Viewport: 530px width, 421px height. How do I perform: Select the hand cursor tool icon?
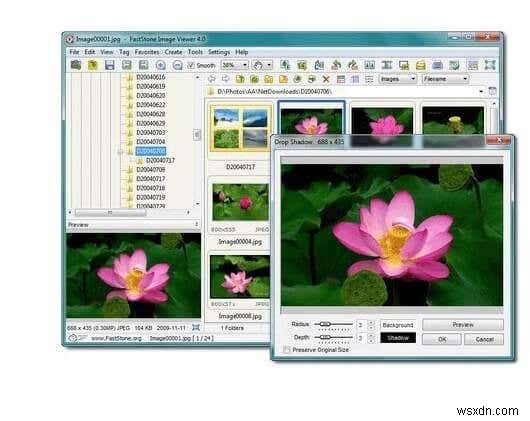[258, 65]
